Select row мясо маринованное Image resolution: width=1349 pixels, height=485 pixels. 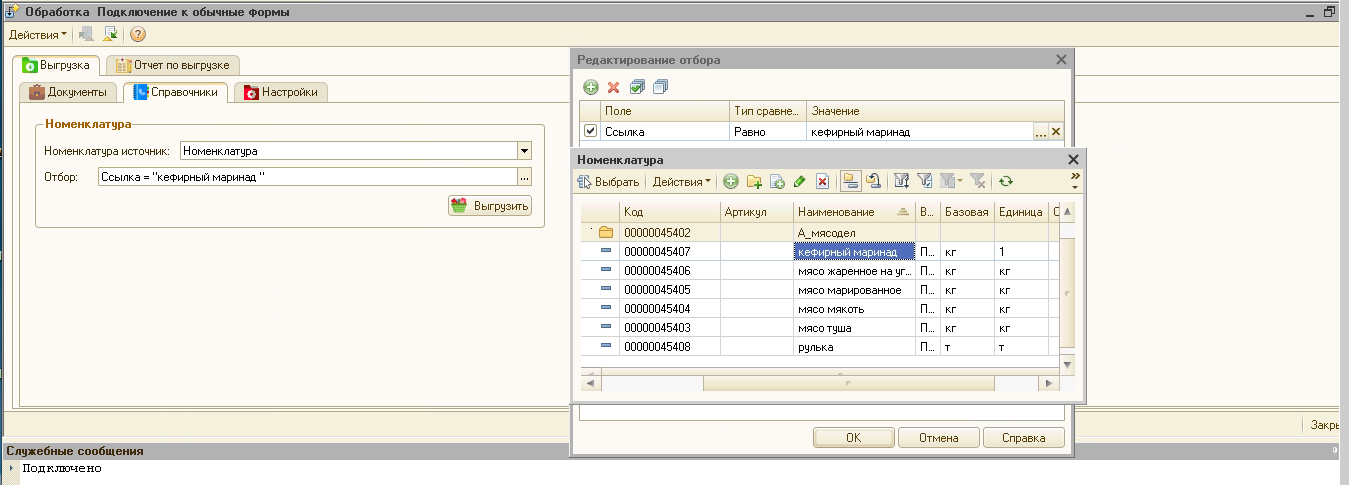820,290
